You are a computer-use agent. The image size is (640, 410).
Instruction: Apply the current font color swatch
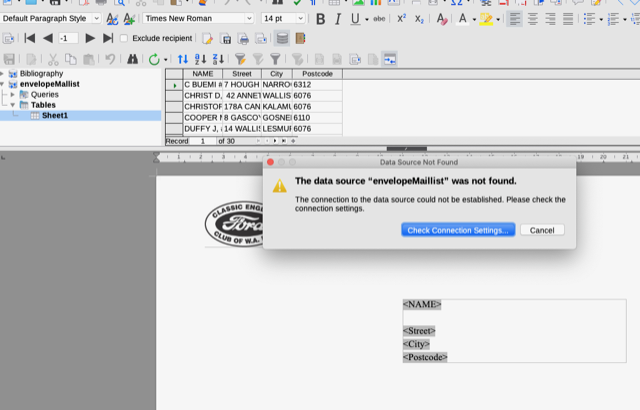pyautogui.click(x=462, y=19)
